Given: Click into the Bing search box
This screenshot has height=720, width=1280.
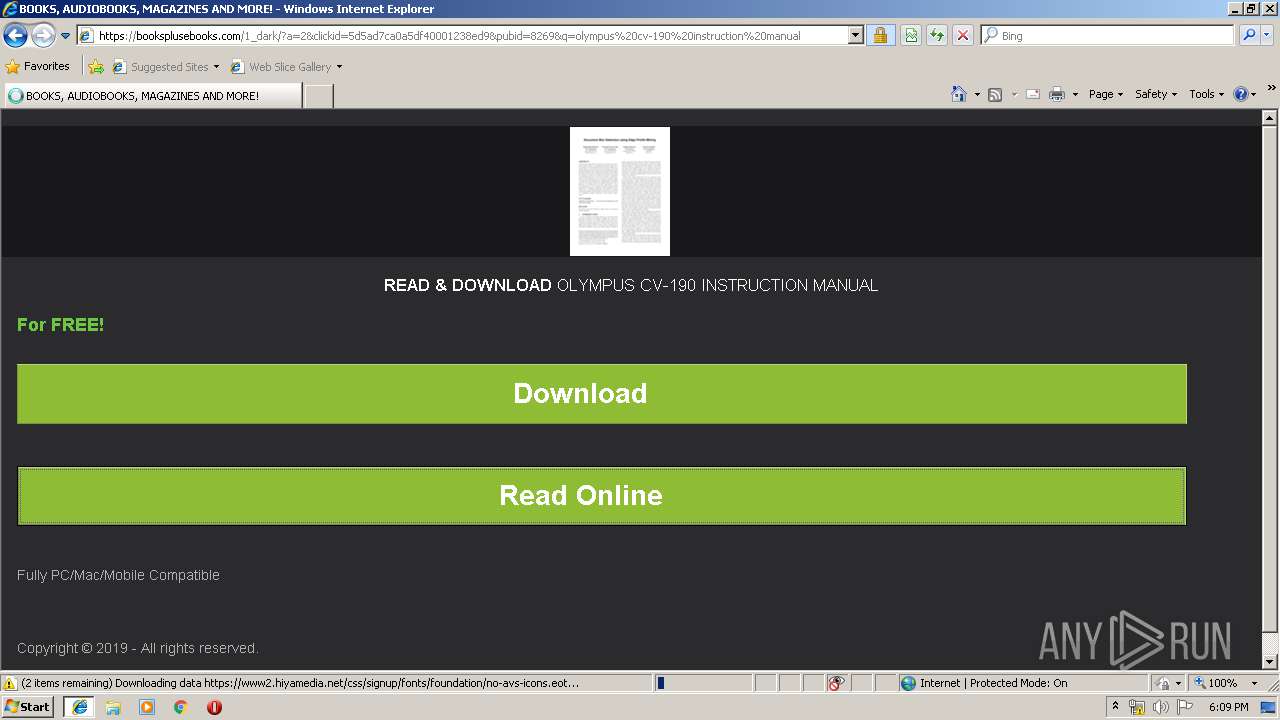Looking at the screenshot, I should coord(1115,36).
